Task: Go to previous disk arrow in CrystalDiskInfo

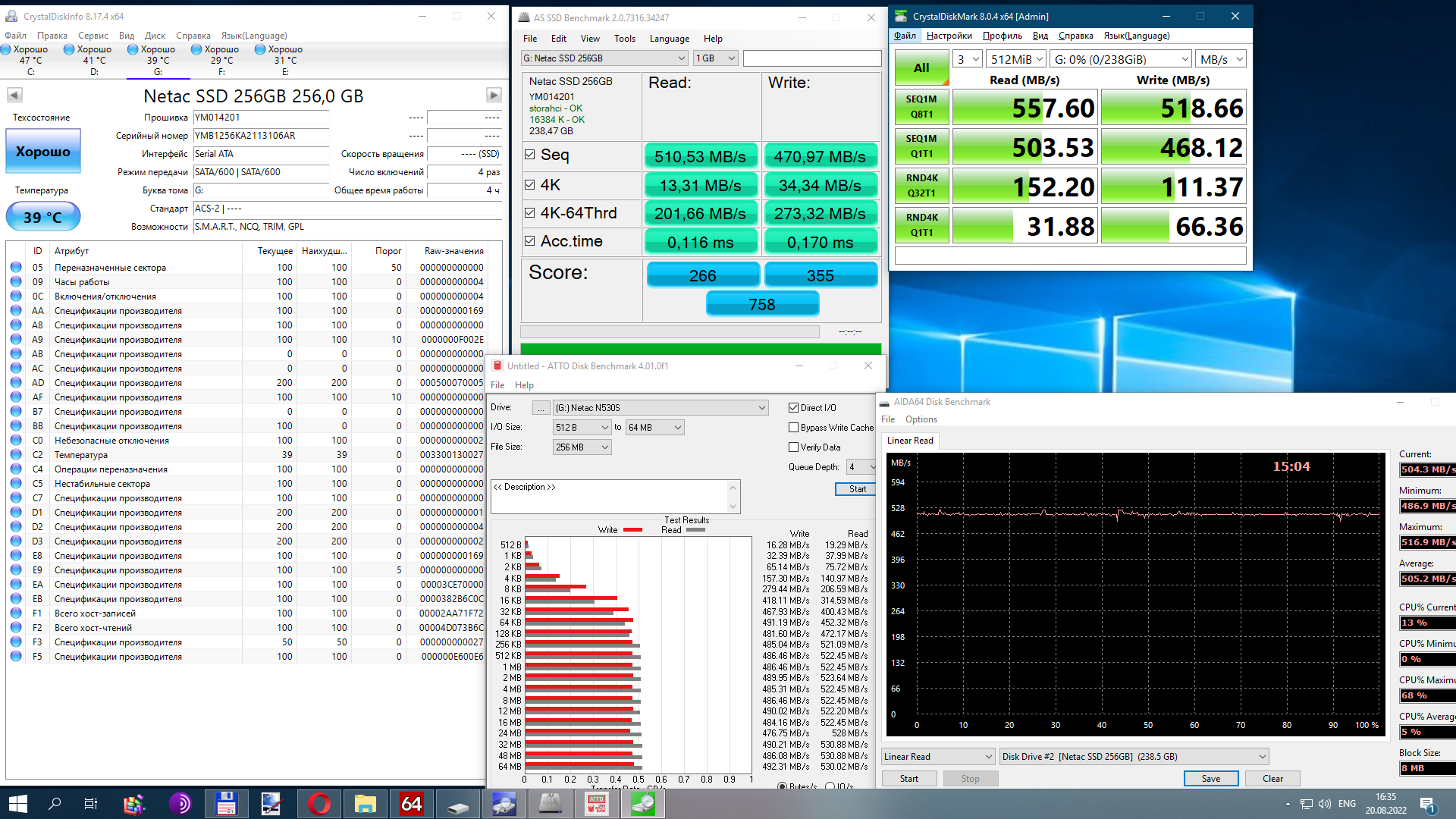Action: click(14, 96)
